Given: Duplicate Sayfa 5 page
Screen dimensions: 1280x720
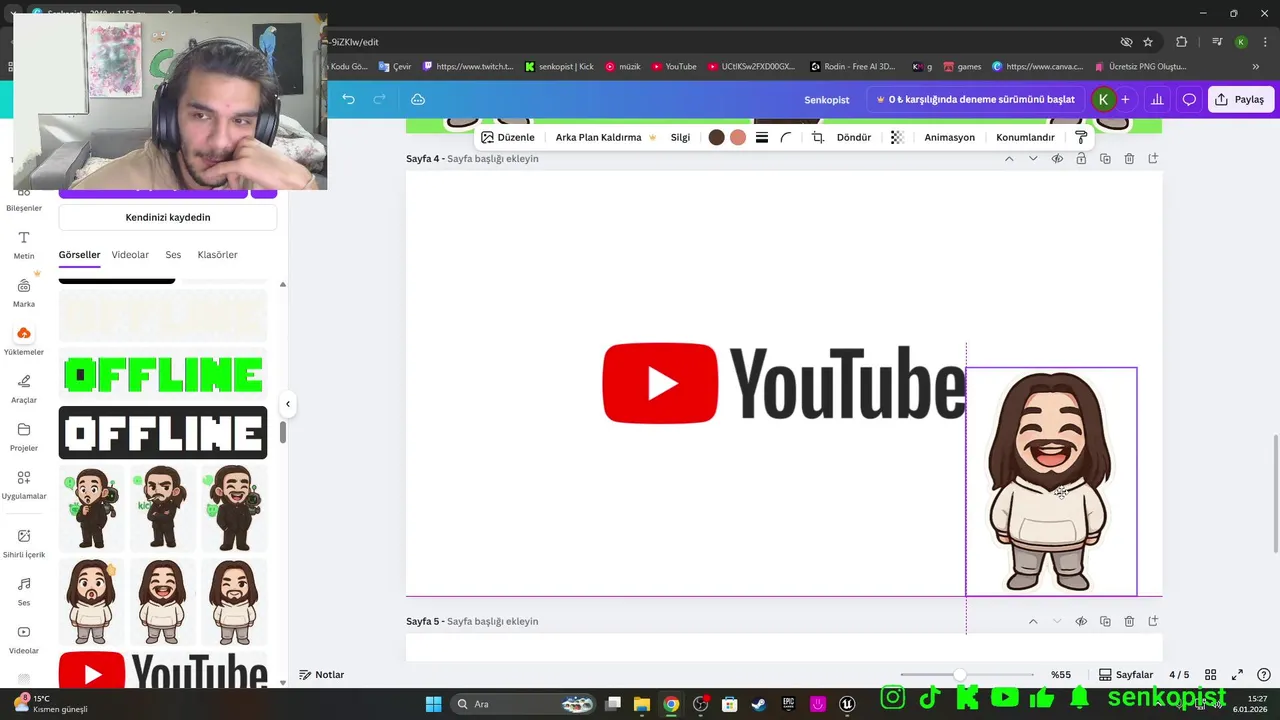Looking at the screenshot, I should click(1105, 621).
